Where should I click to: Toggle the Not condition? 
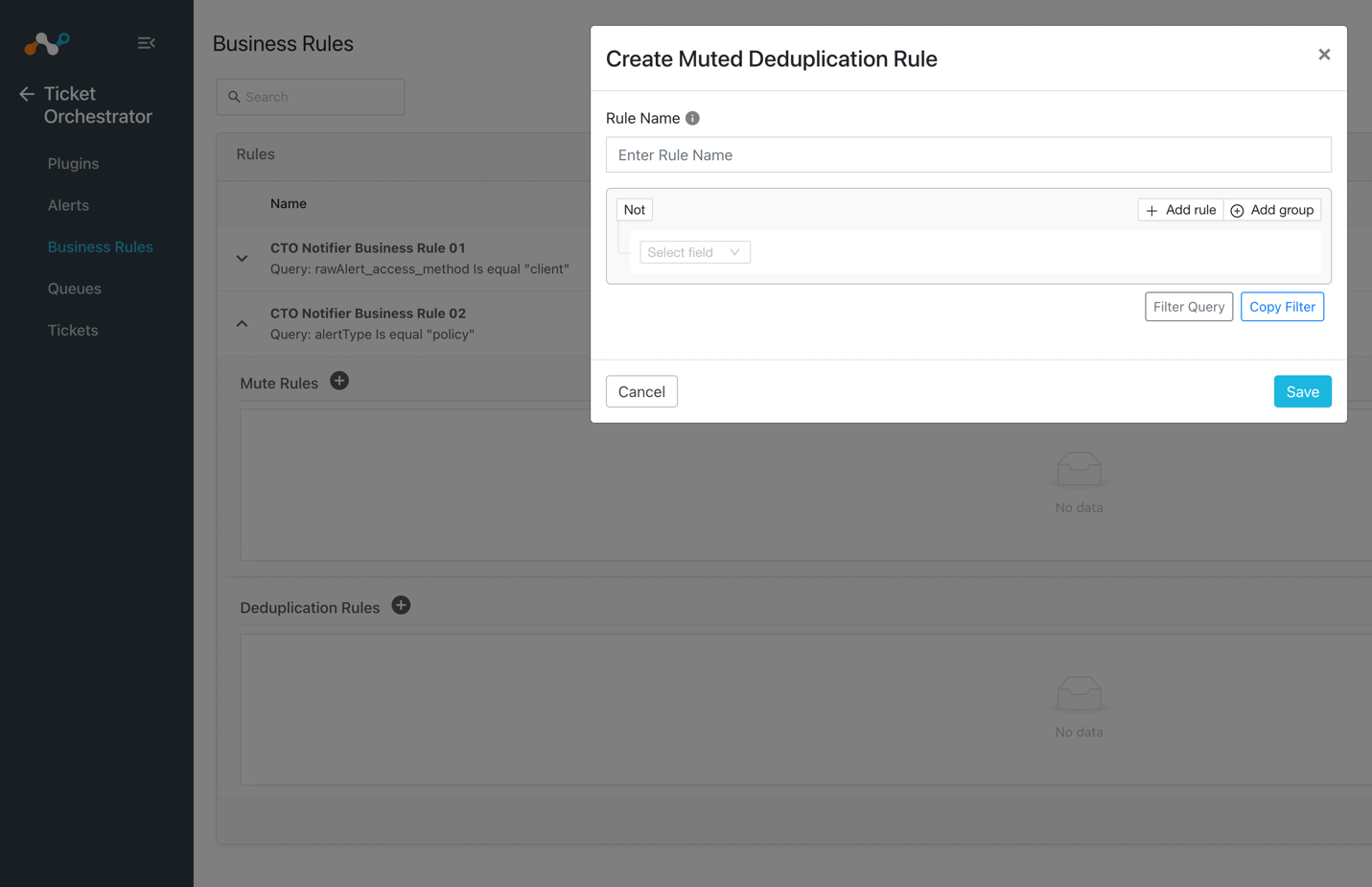click(x=635, y=210)
